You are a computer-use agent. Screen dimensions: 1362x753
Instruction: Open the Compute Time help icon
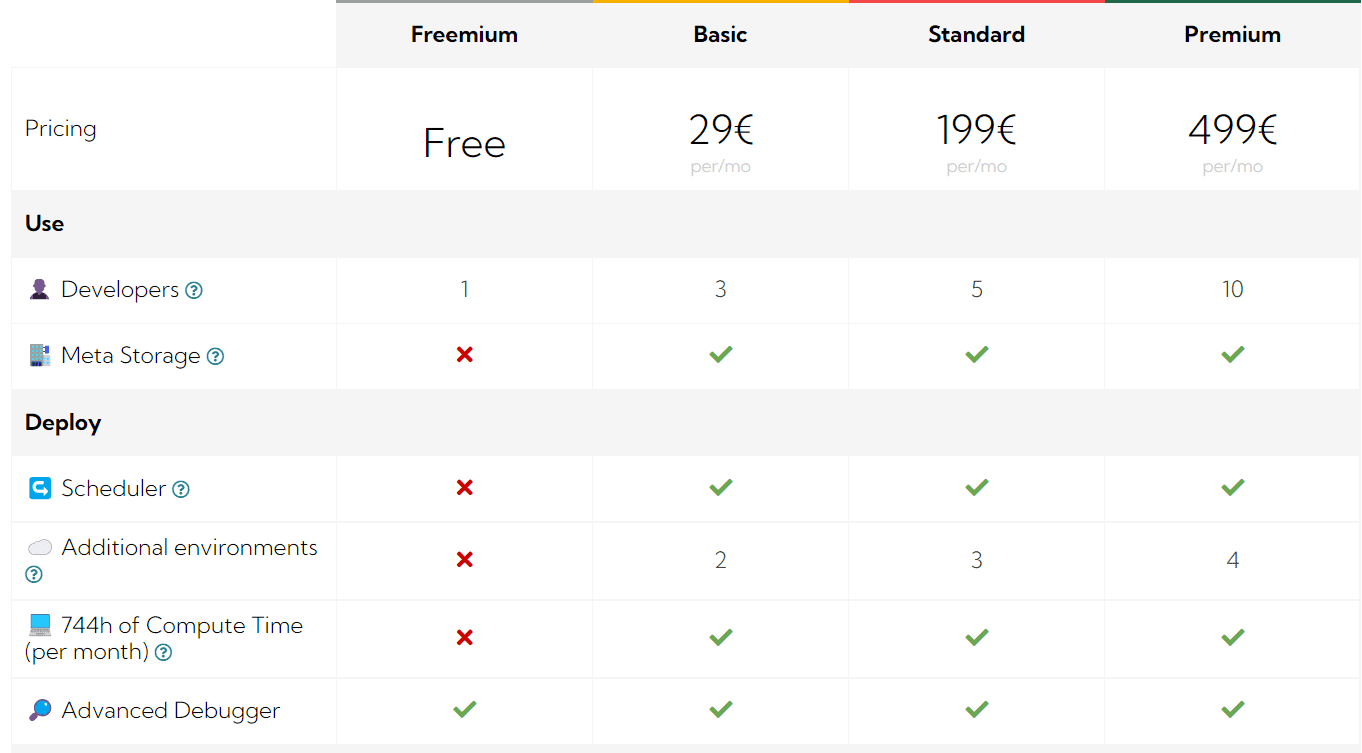(163, 652)
